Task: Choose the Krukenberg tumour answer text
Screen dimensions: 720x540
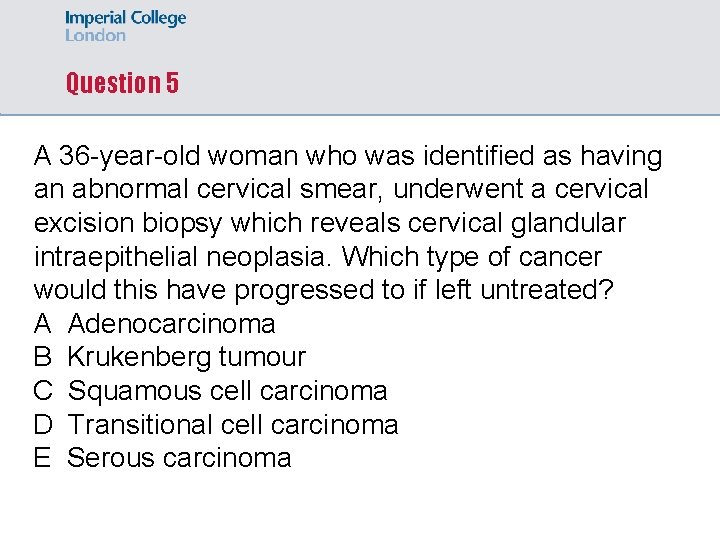Action: click(x=186, y=357)
